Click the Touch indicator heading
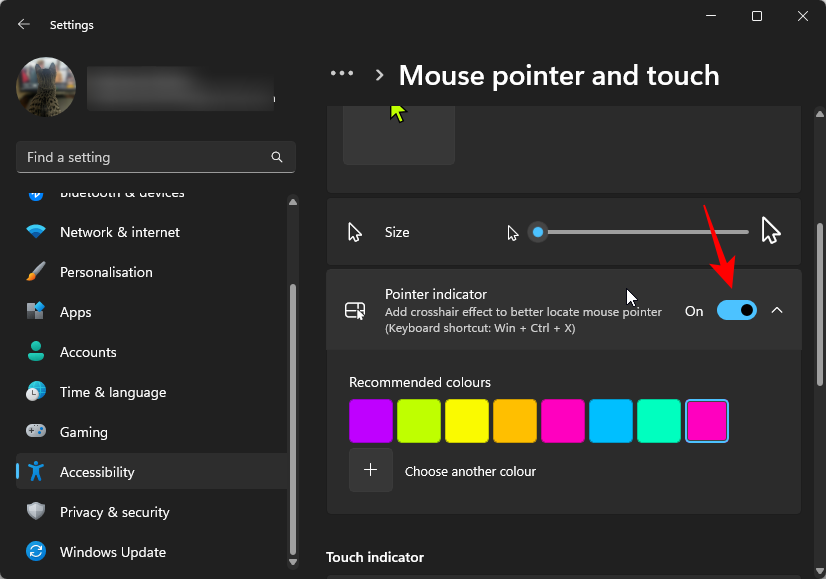This screenshot has width=826, height=579. tap(375, 557)
